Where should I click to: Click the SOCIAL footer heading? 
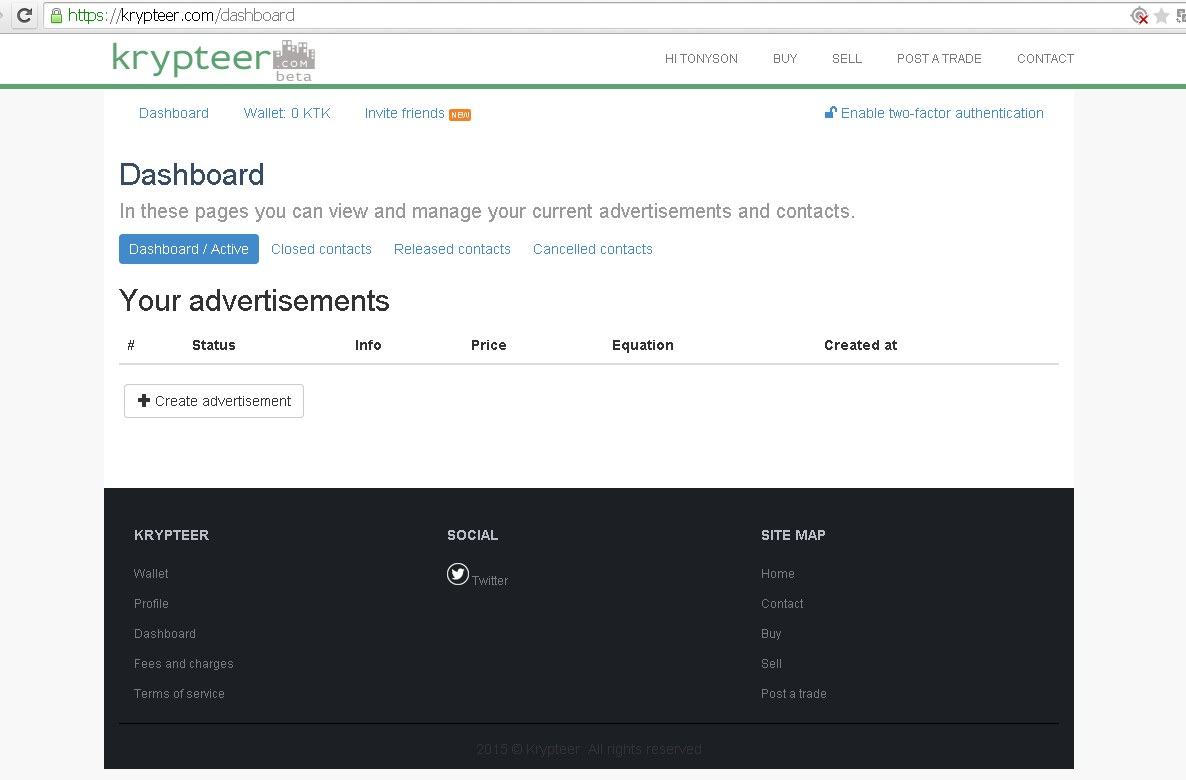473,535
